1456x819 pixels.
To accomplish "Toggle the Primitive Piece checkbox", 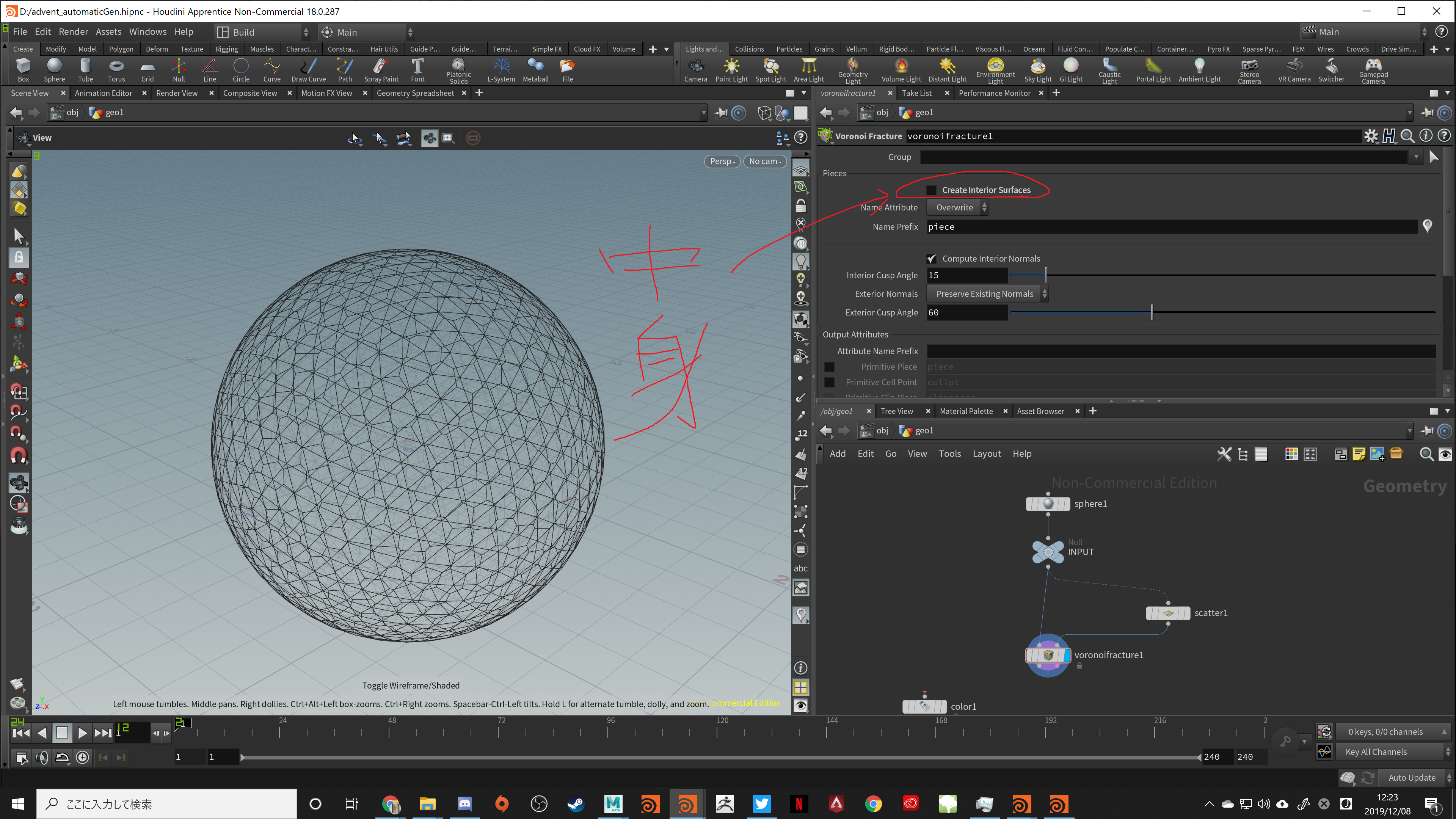I will [829, 367].
